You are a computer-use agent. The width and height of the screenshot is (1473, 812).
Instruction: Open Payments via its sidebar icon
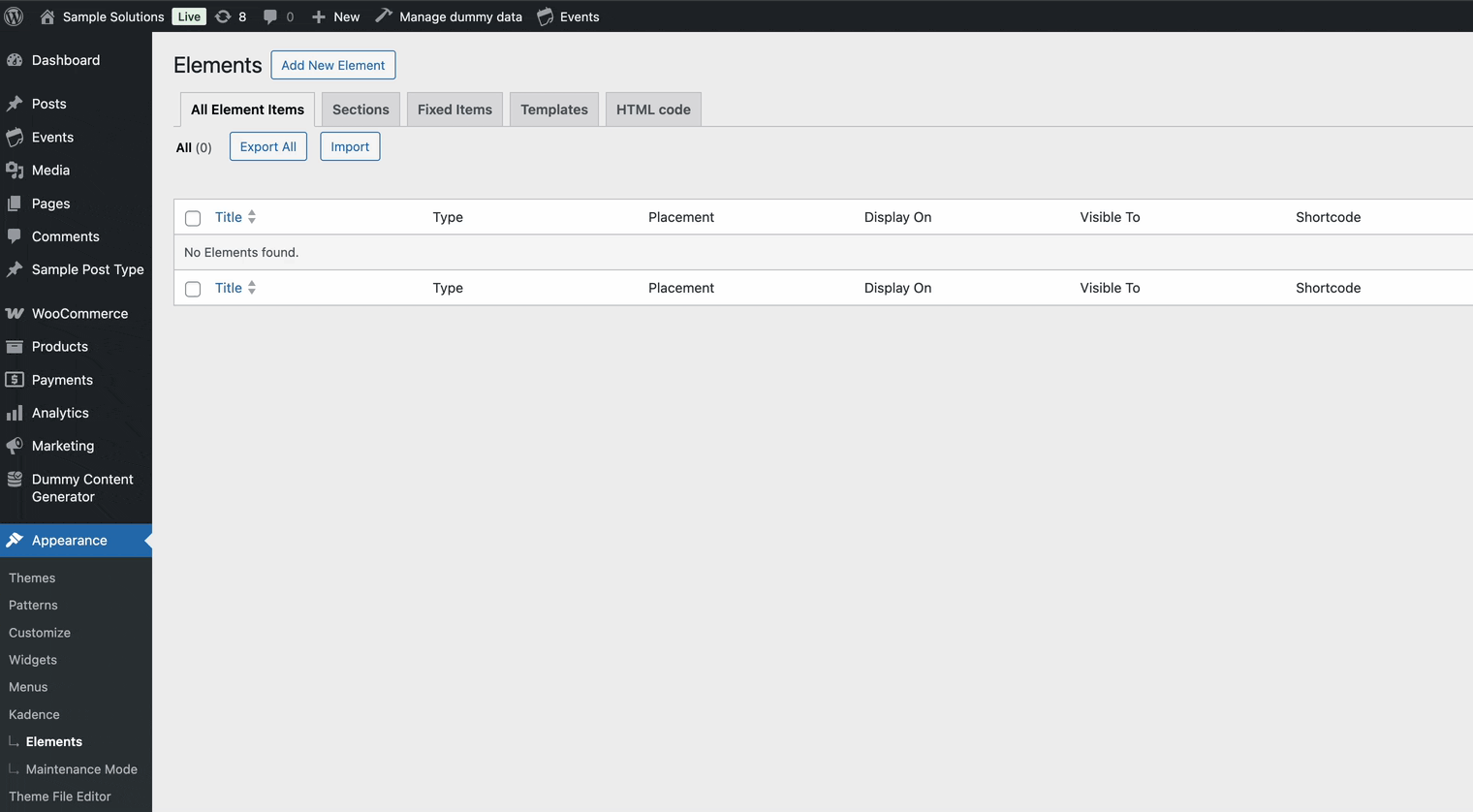16,380
